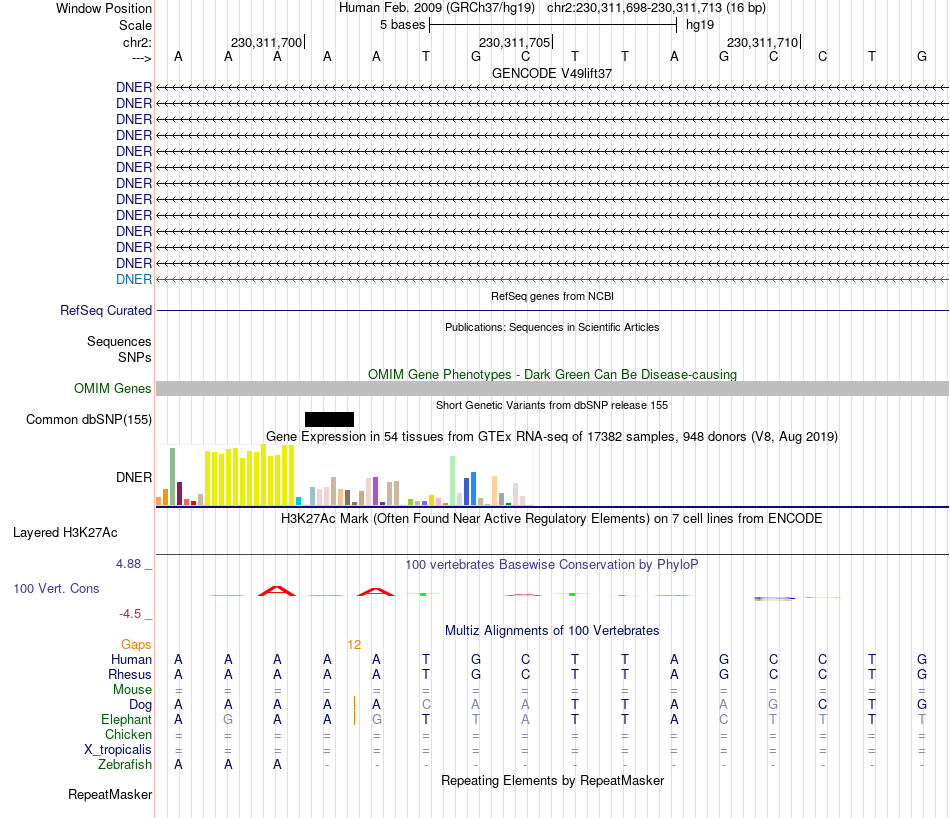
Task: Click the OMIM Gene Phenotypes title
Action: click(552, 374)
